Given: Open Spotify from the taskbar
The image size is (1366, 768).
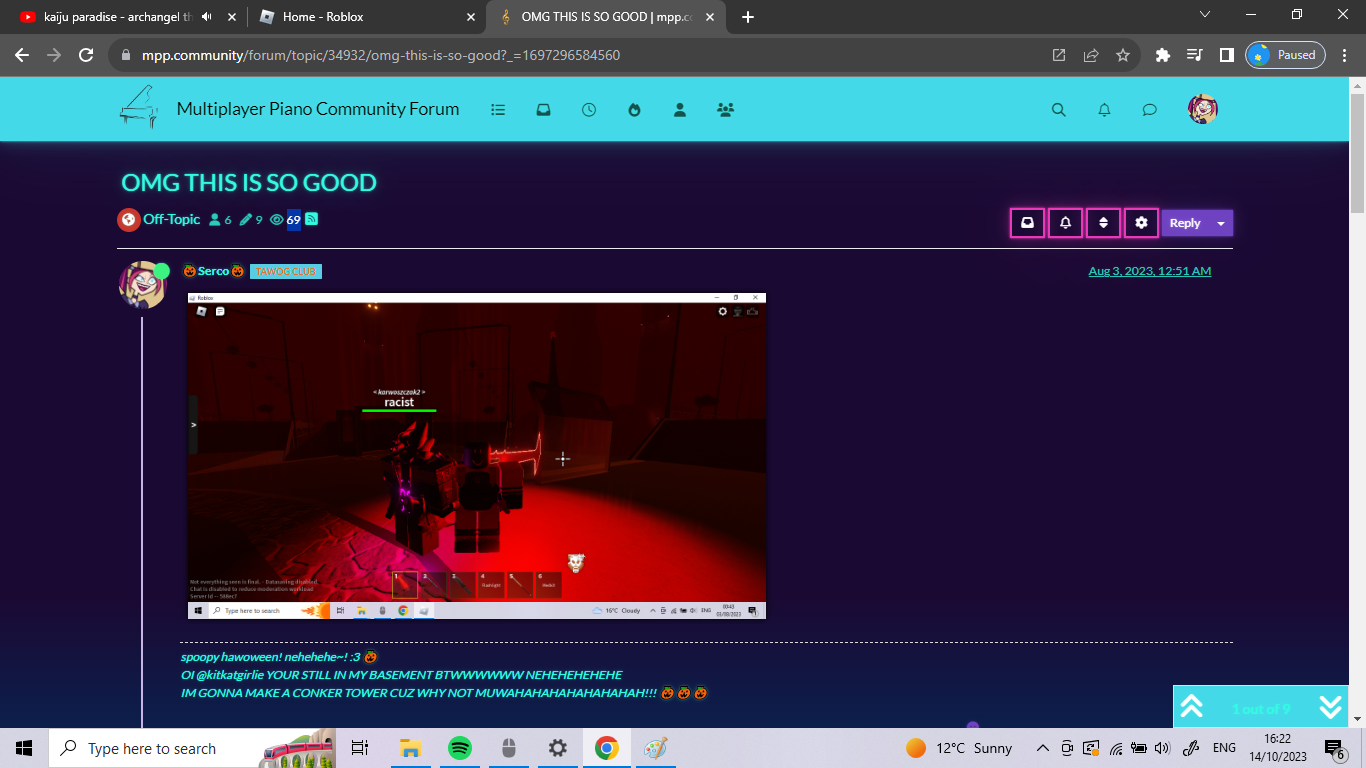Looking at the screenshot, I should [460, 748].
